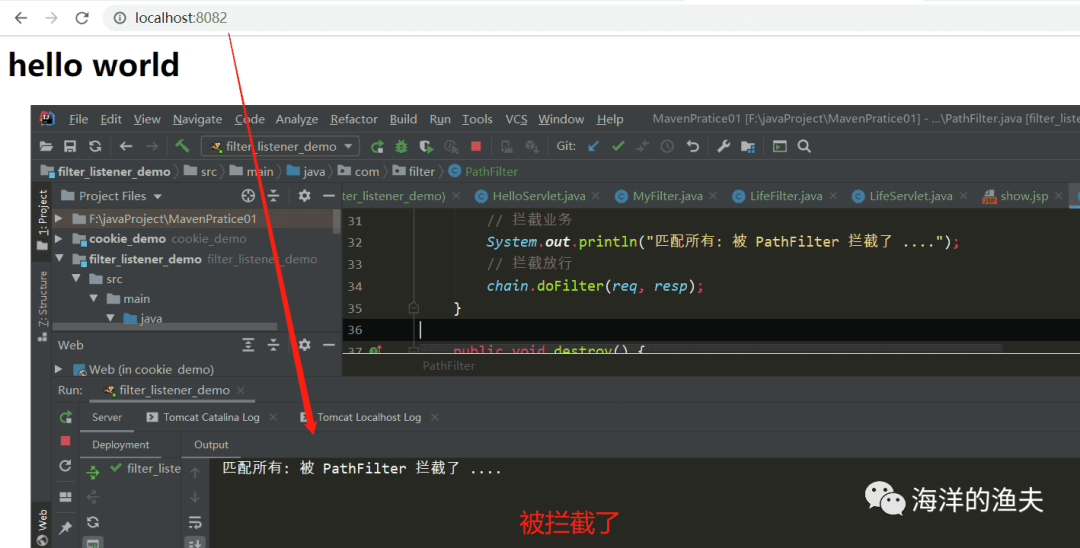Open Project Structure icon
This screenshot has height=548, width=1080.
coord(748,146)
